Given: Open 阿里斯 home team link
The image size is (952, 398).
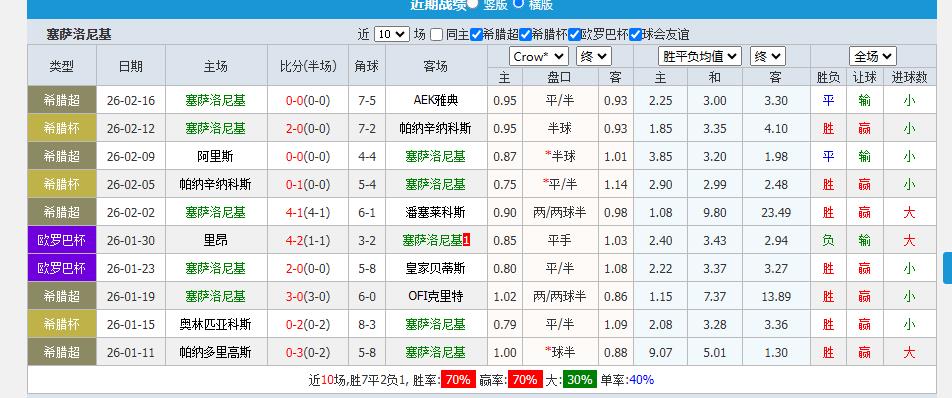Looking at the screenshot, I should coord(216,157).
